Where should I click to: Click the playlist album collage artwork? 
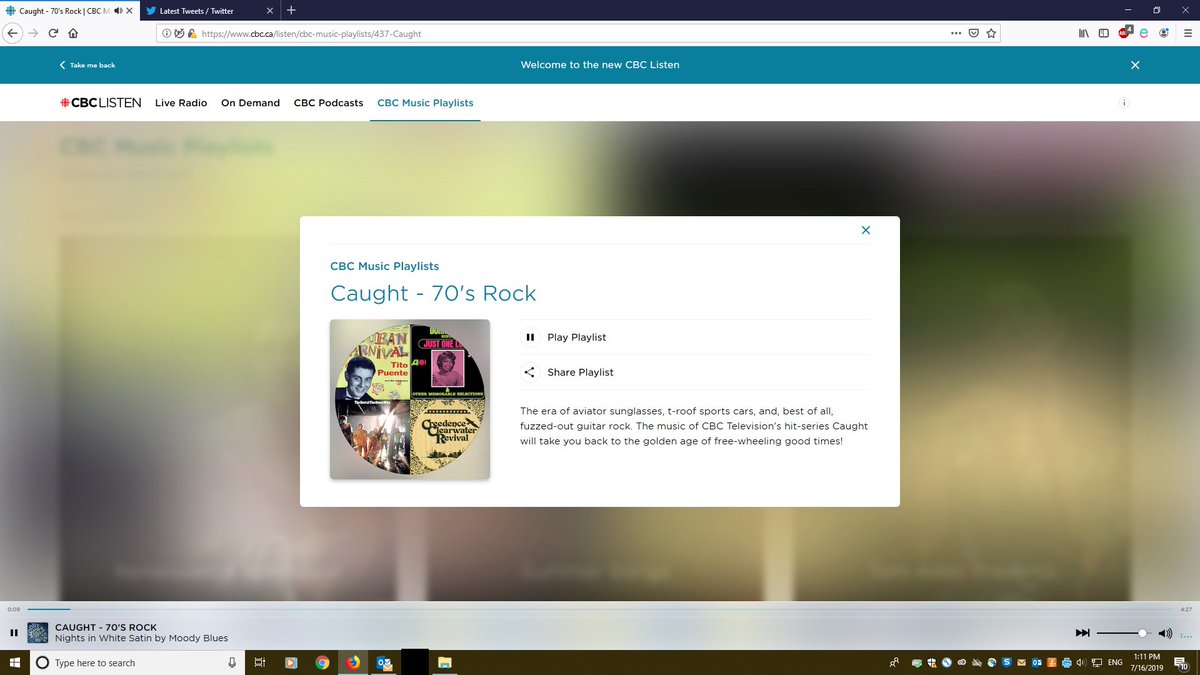(x=410, y=399)
